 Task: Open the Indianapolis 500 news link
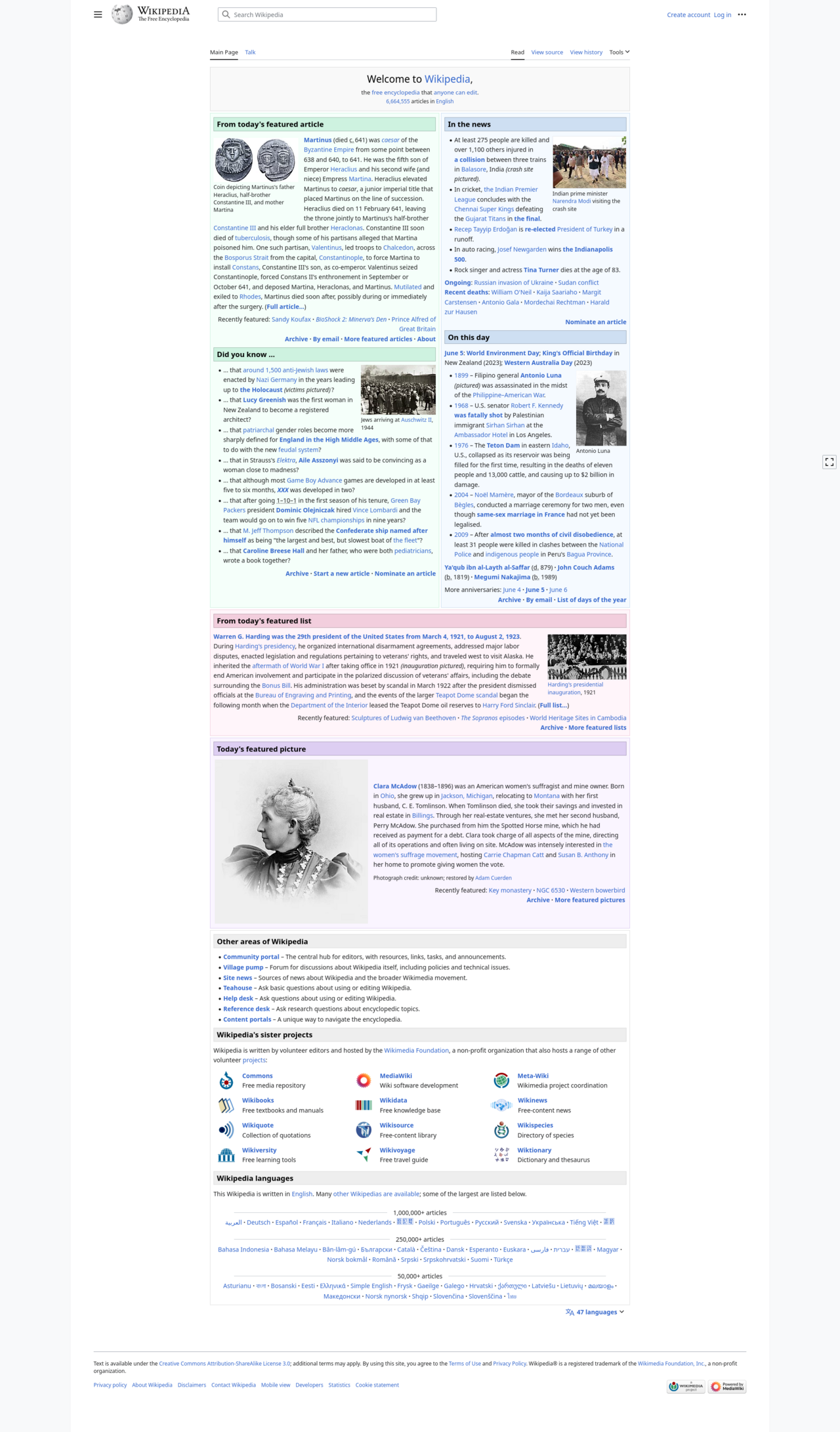coord(534,254)
